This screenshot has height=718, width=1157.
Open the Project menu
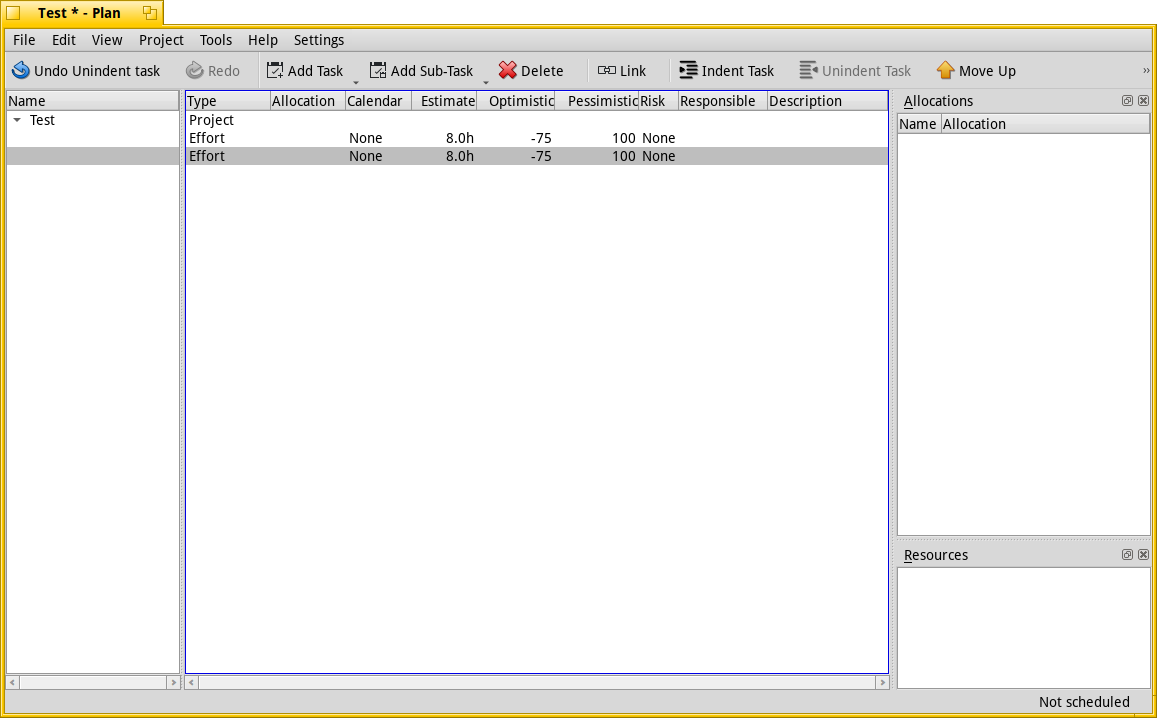(161, 40)
